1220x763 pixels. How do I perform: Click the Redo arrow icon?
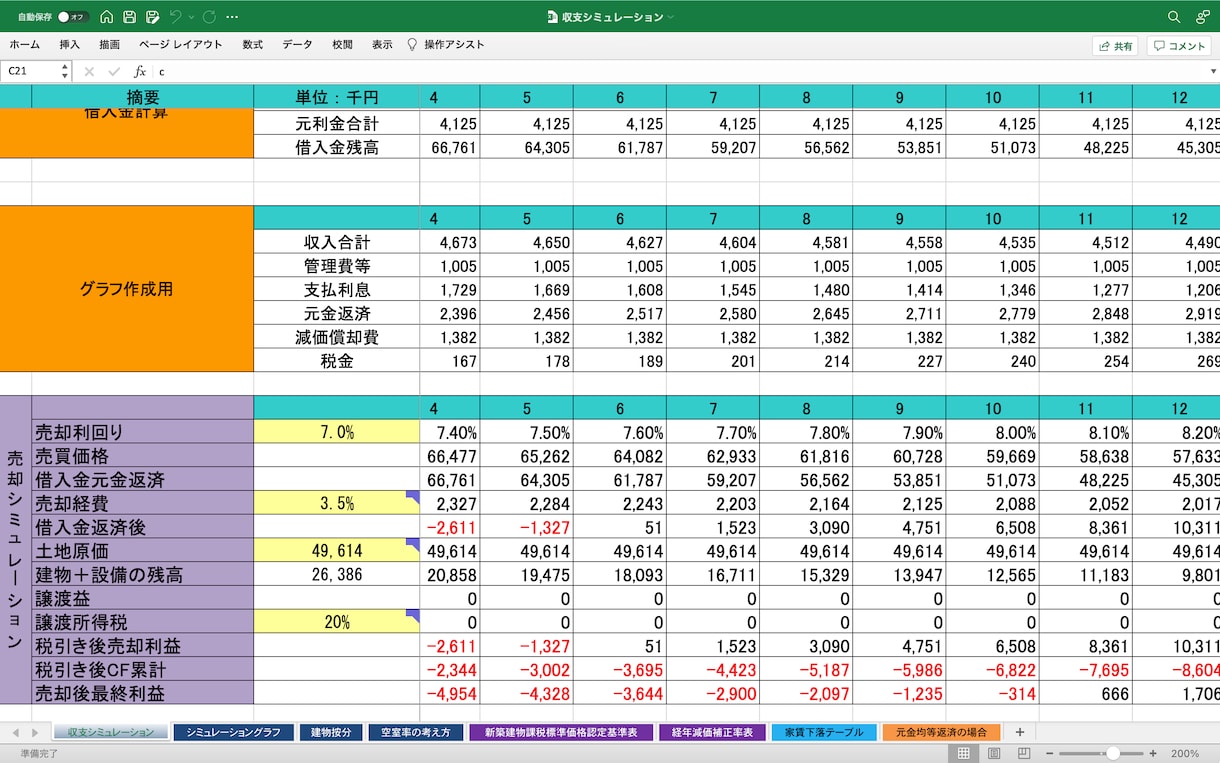point(209,17)
